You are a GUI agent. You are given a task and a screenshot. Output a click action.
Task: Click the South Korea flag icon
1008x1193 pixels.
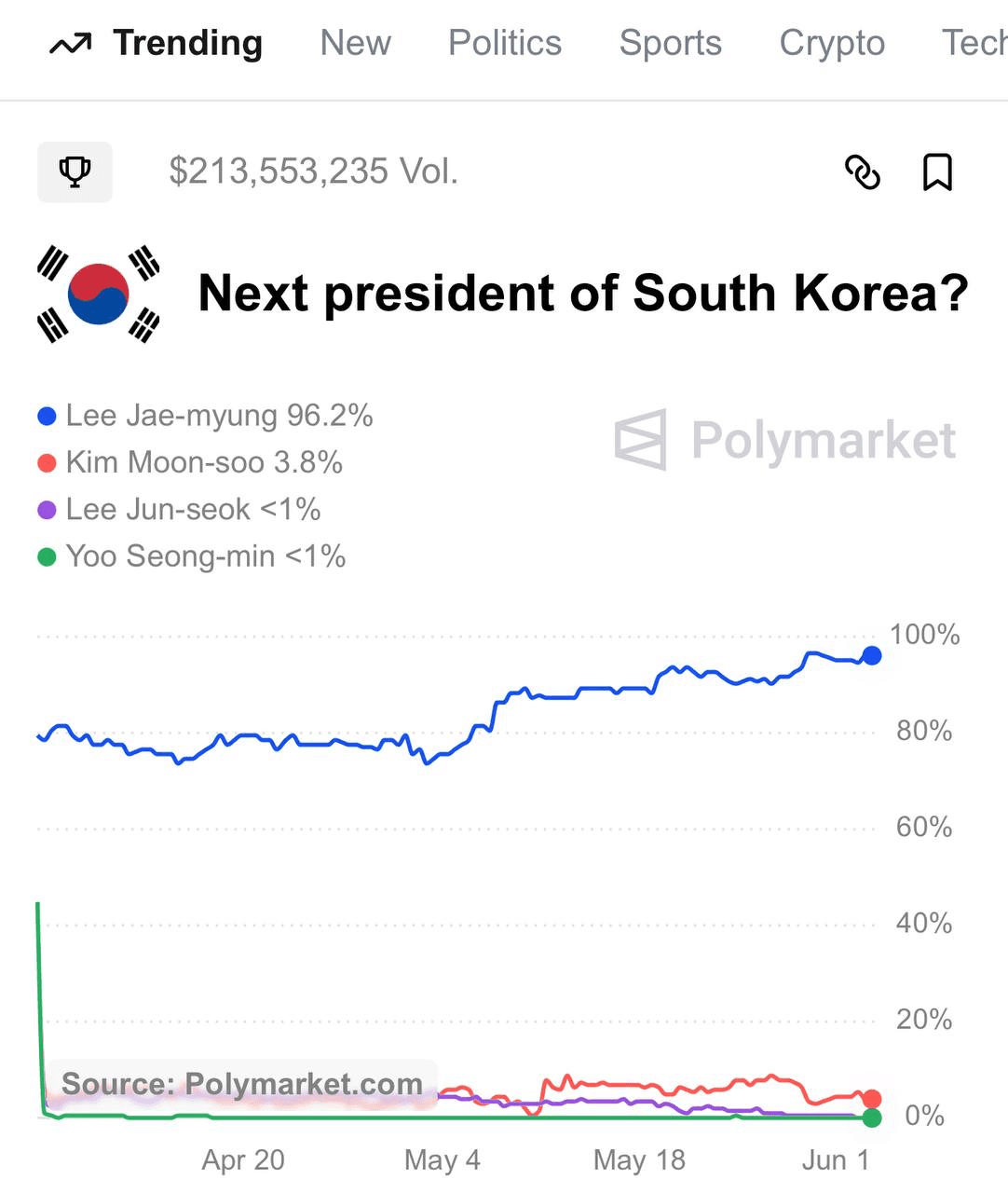(99, 294)
